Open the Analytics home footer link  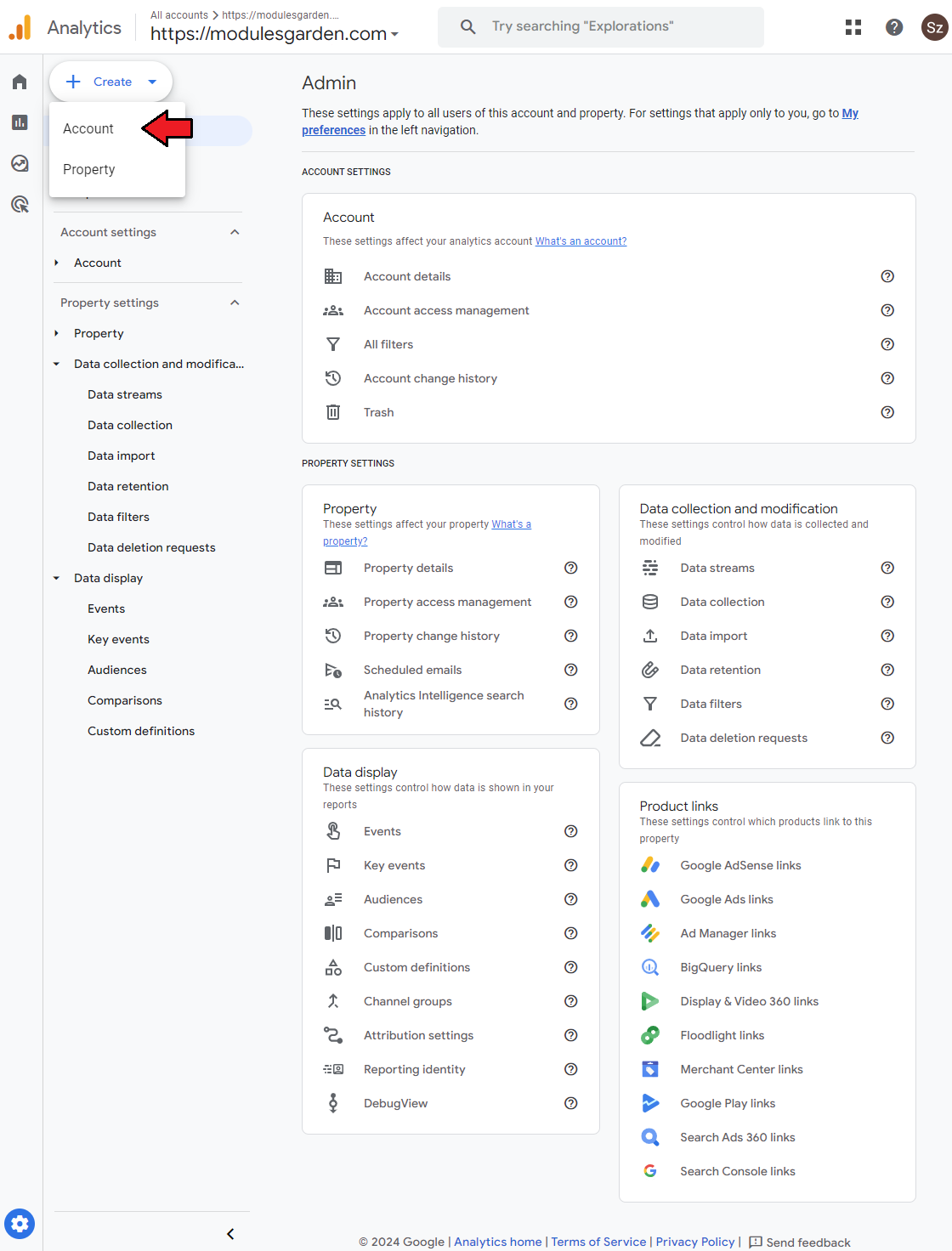[x=498, y=1242]
